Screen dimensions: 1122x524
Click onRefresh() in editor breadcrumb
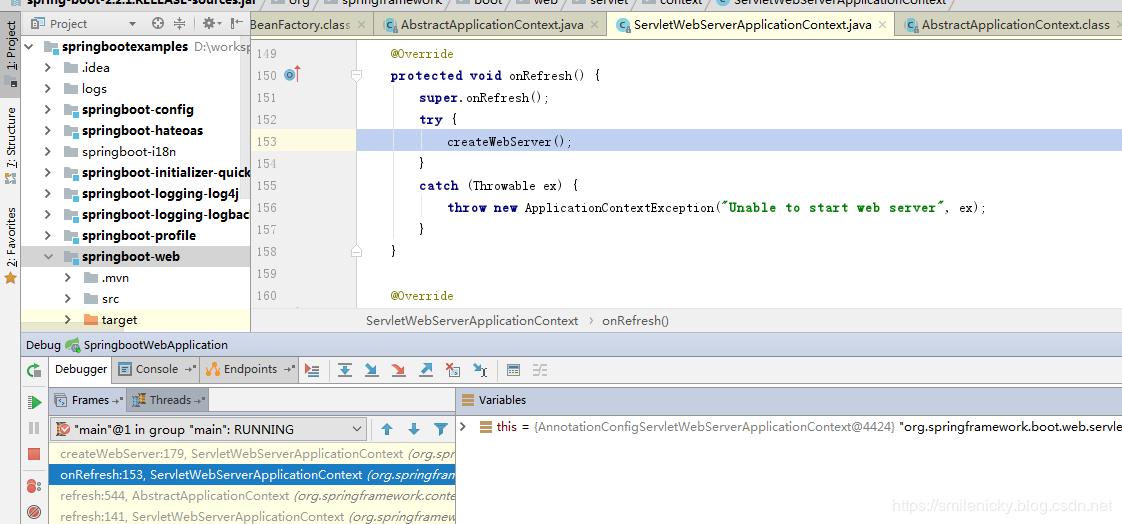click(635, 321)
